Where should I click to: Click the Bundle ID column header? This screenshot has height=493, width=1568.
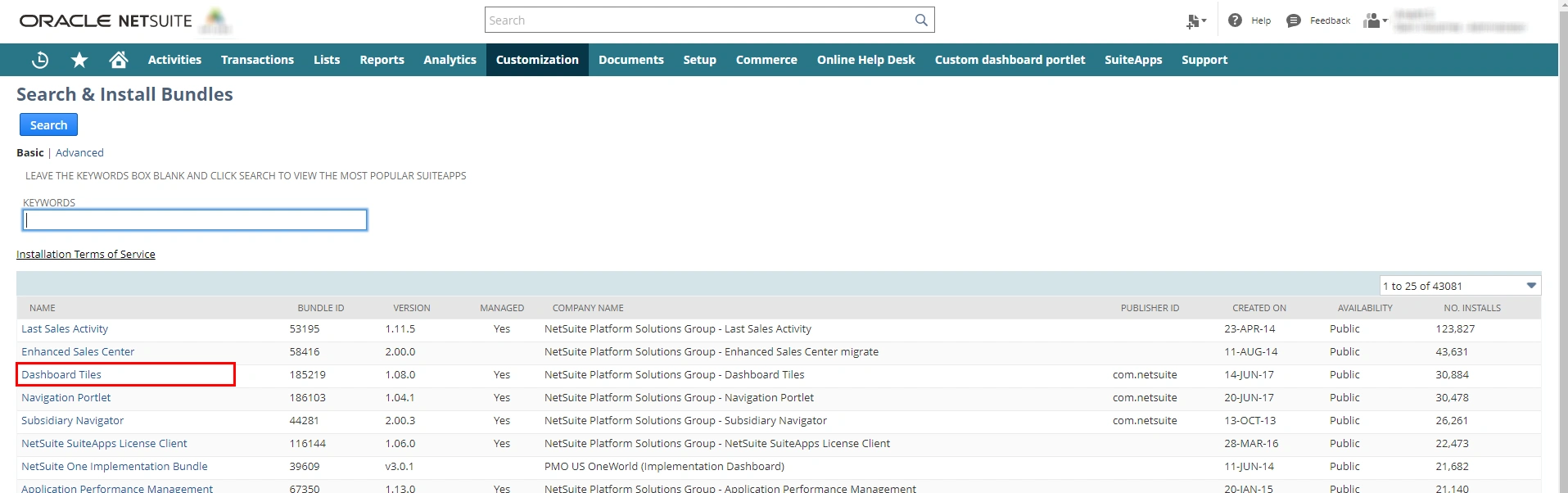321,308
